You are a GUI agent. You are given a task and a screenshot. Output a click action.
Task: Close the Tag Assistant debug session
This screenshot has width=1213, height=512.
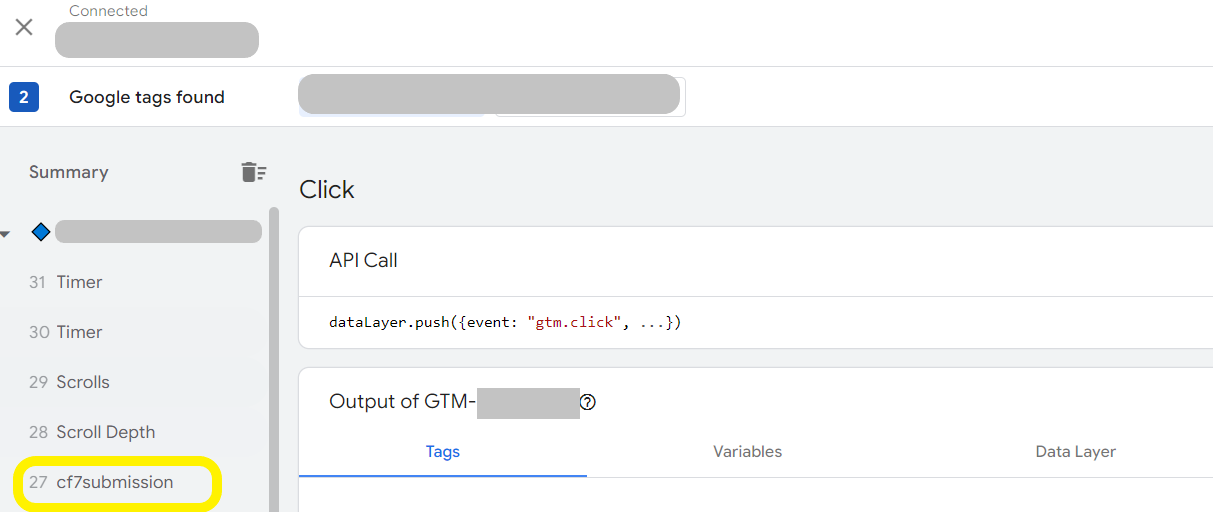24,27
